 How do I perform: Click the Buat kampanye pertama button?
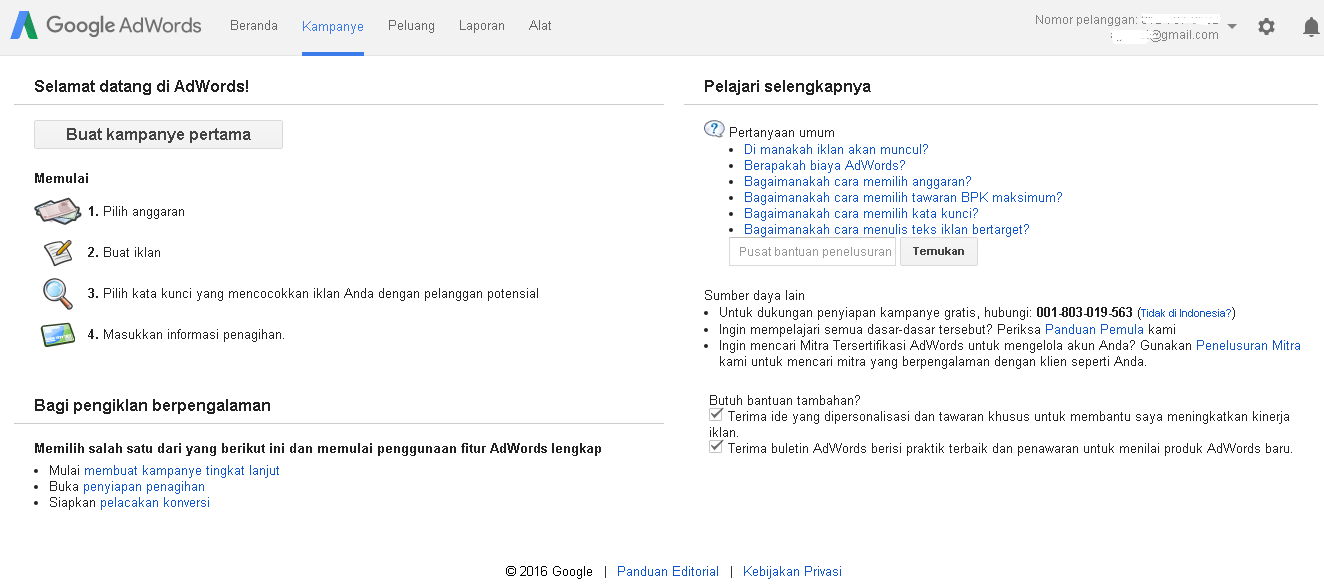point(158,134)
